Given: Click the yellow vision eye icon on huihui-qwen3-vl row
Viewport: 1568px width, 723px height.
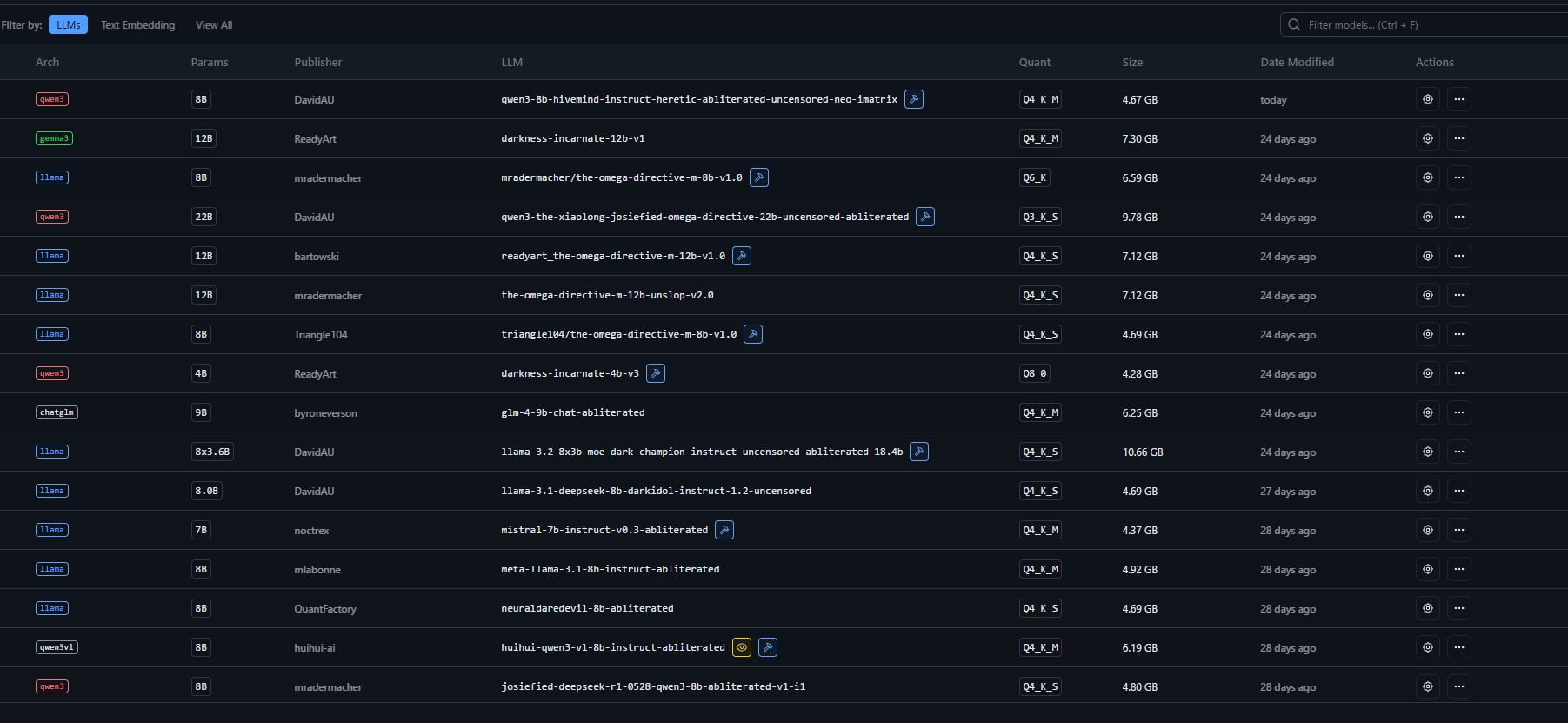Looking at the screenshot, I should tap(742, 647).
